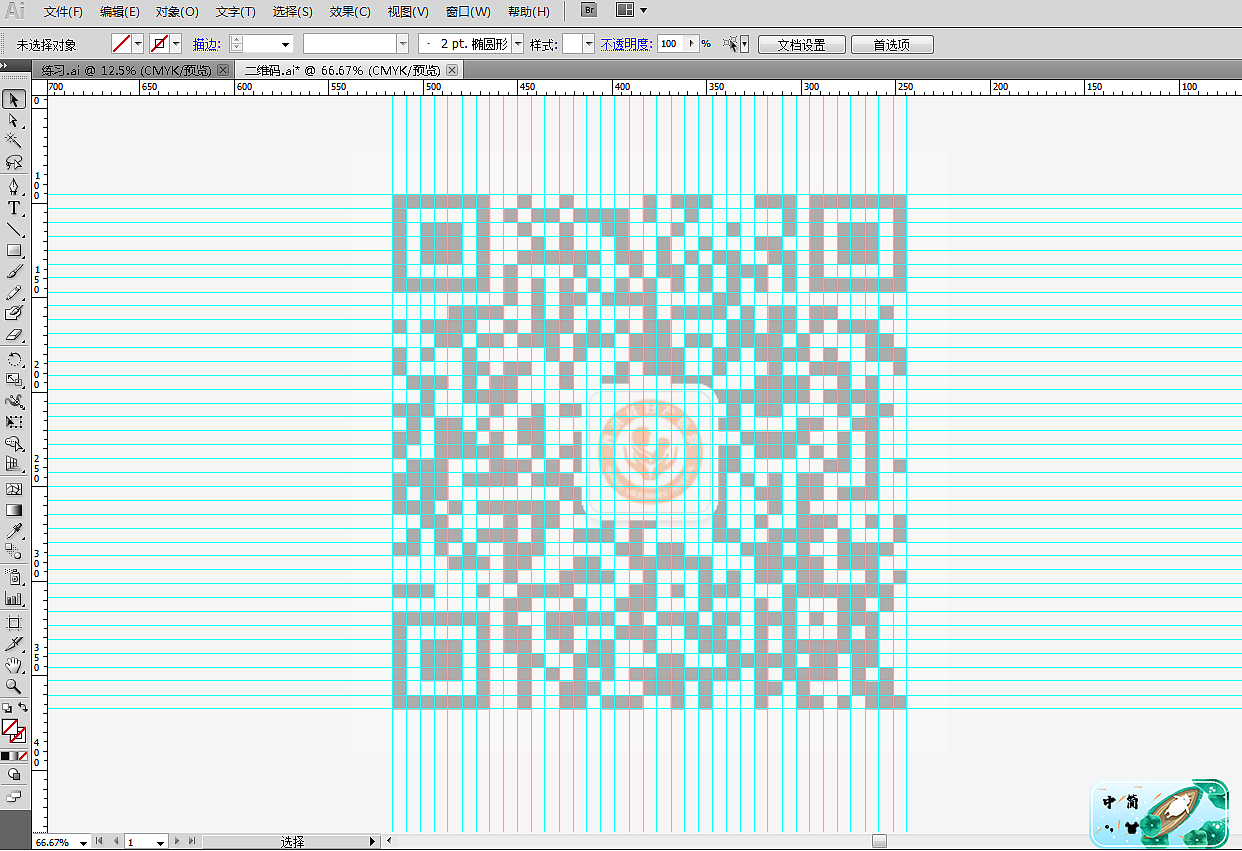Screen dimensions: 1242x851
Task: Open the 文件(F) menu
Action: pyautogui.click(x=63, y=11)
